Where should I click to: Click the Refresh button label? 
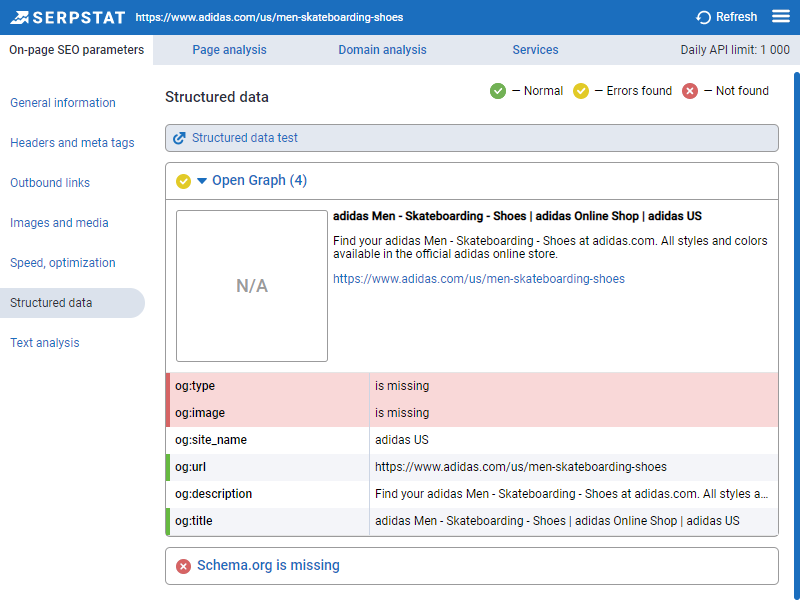click(736, 17)
